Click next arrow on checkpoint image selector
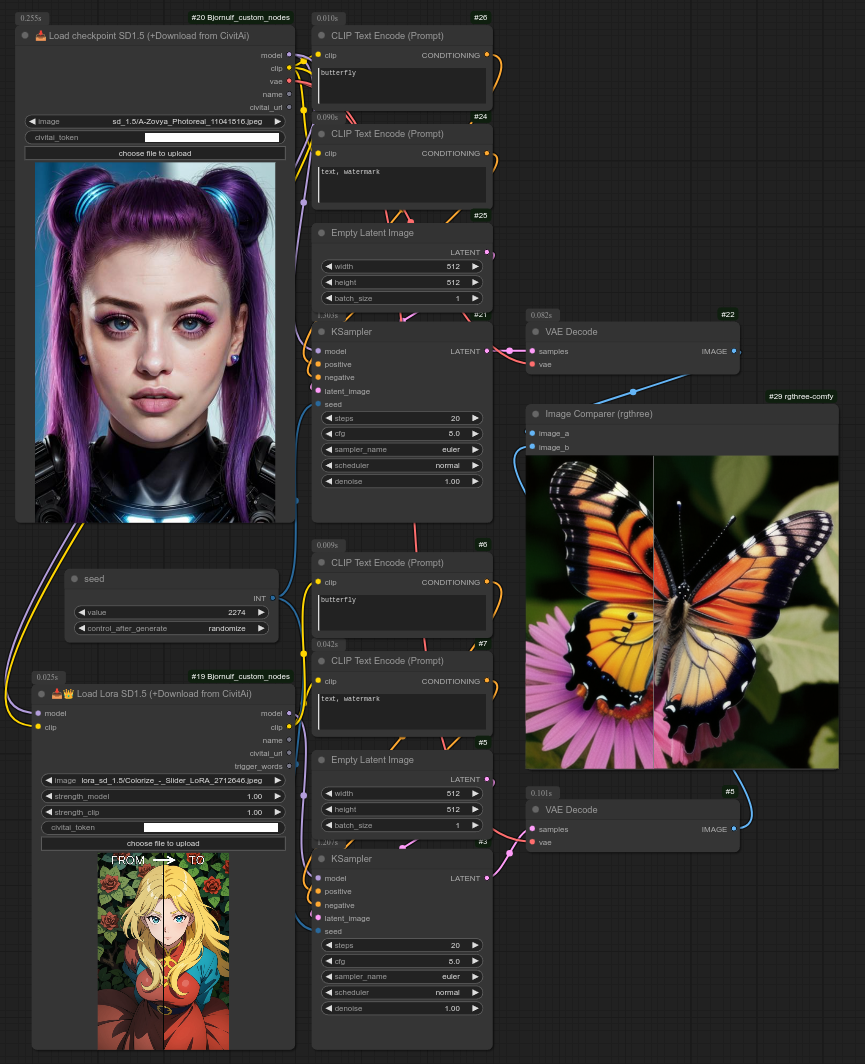Screen dimensions: 865x1064 pos(277,121)
